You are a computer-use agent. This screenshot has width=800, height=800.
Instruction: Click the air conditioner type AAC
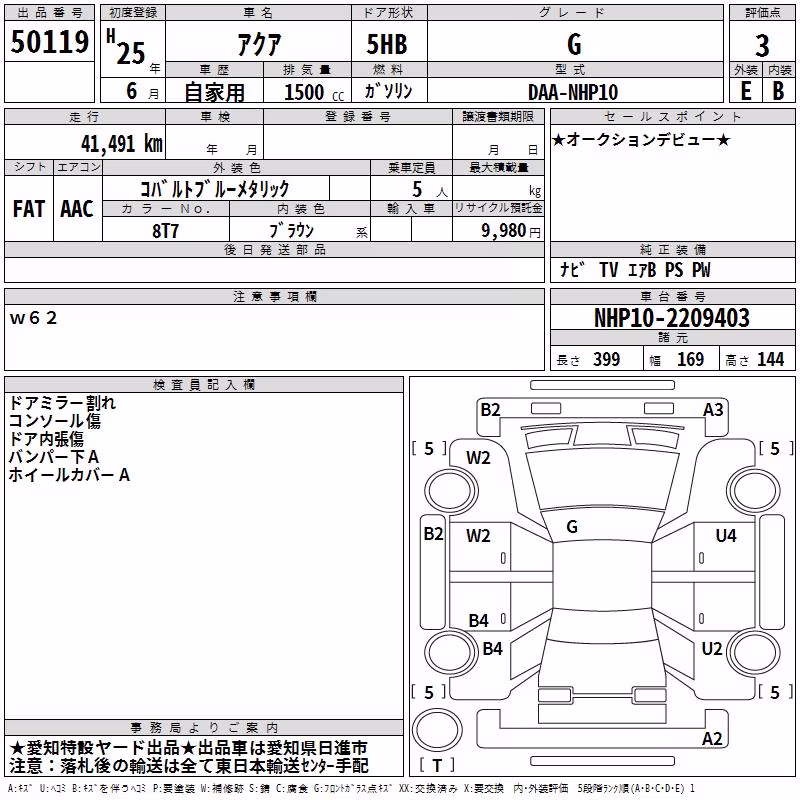(x=77, y=209)
